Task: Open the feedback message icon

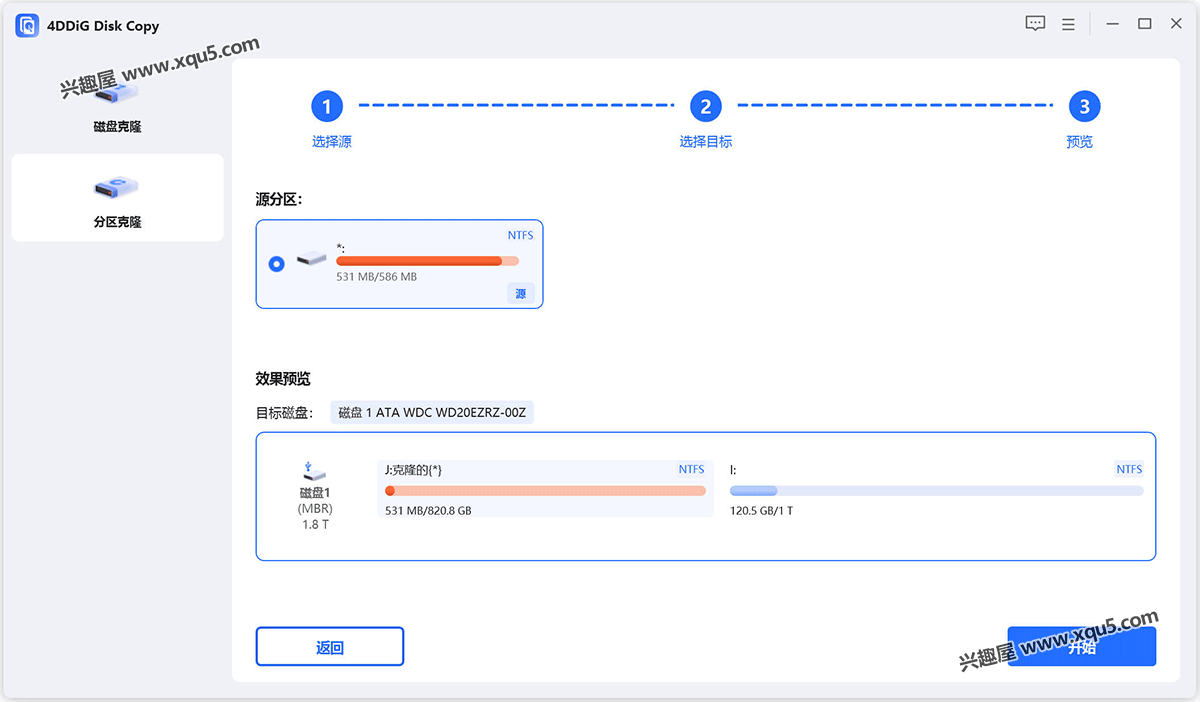Action: pyautogui.click(x=1035, y=24)
